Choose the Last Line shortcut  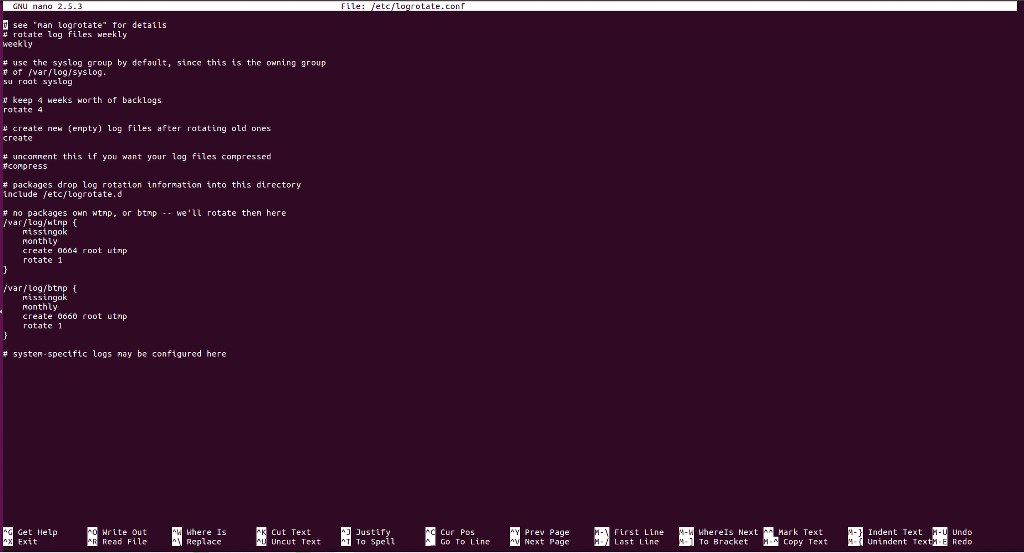point(636,542)
